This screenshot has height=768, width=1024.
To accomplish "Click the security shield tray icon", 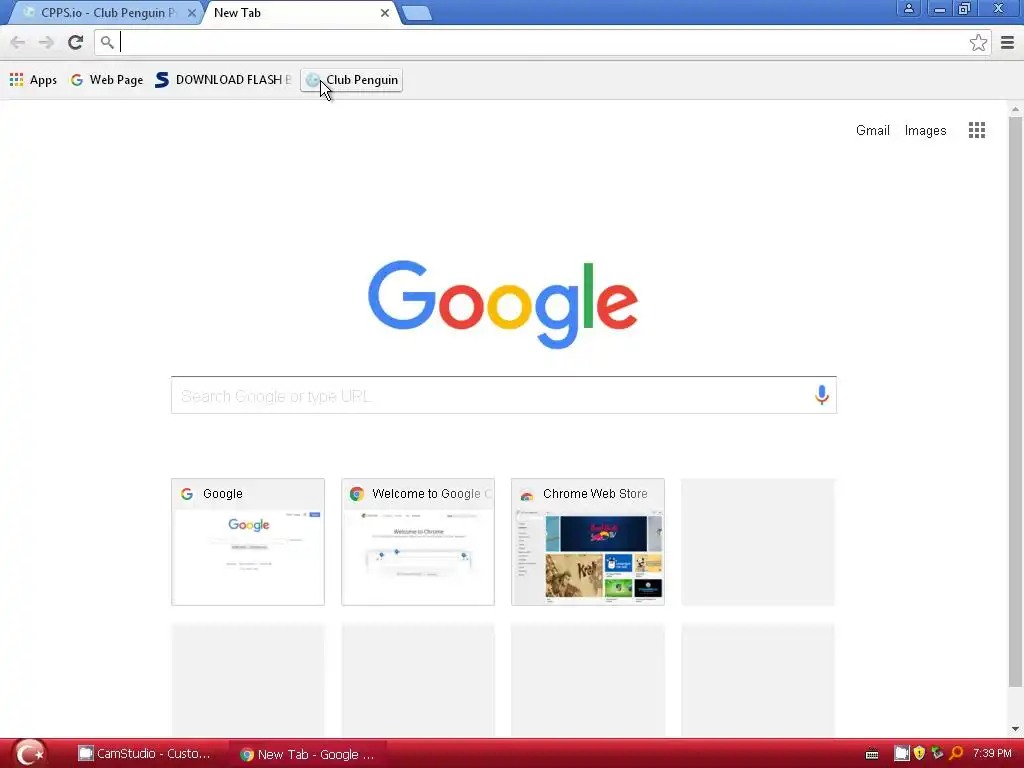I will 920,754.
